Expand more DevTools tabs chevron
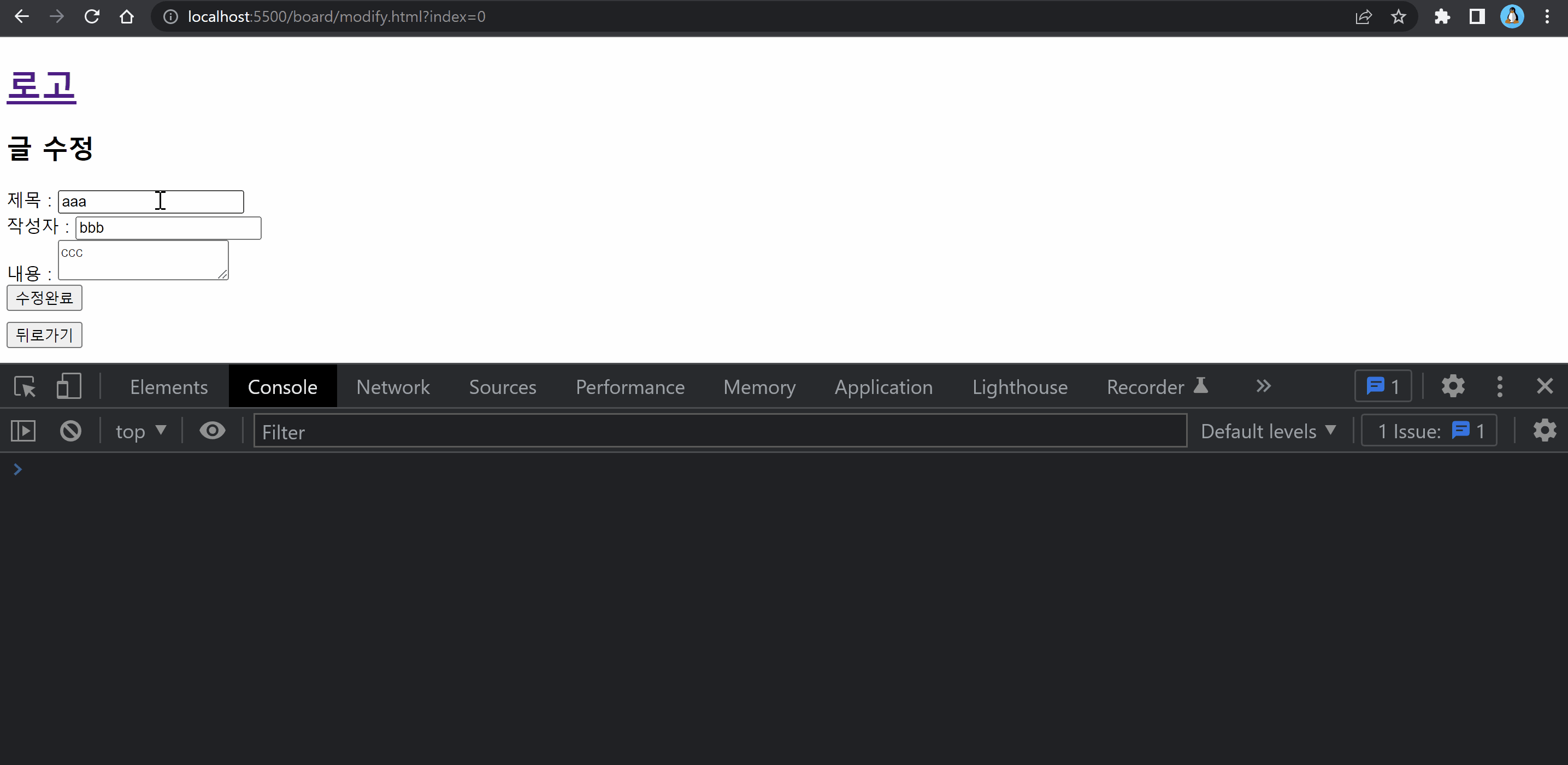Viewport: 1568px width, 765px height. pos(1263,386)
